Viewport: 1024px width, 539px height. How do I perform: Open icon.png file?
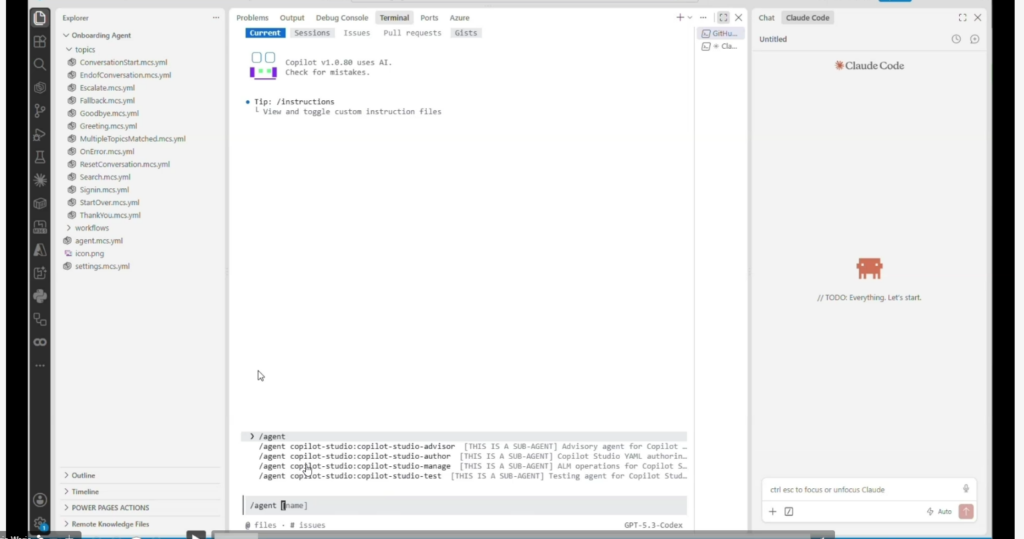click(x=89, y=253)
